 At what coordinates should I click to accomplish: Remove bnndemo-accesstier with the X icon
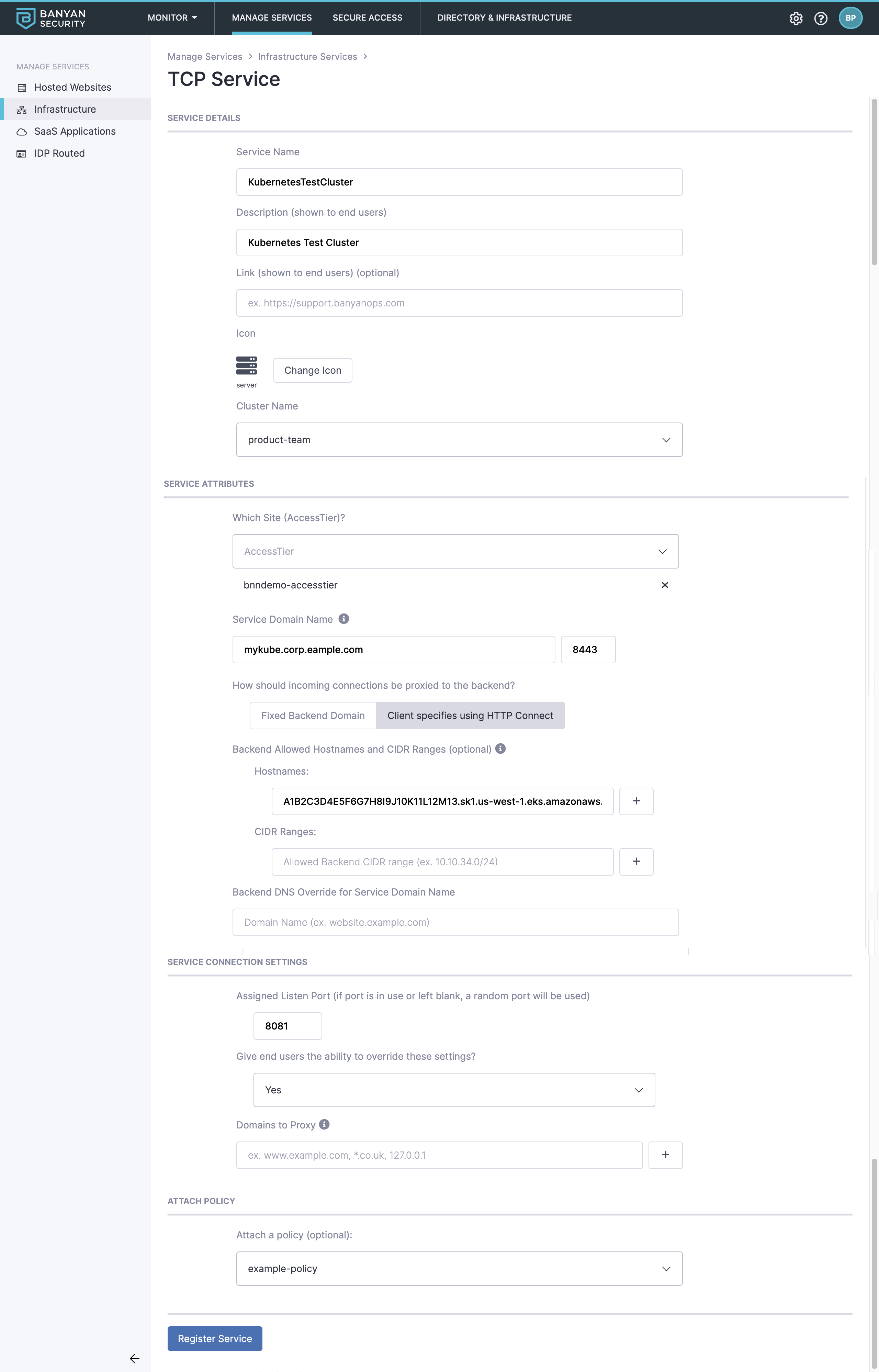point(665,585)
